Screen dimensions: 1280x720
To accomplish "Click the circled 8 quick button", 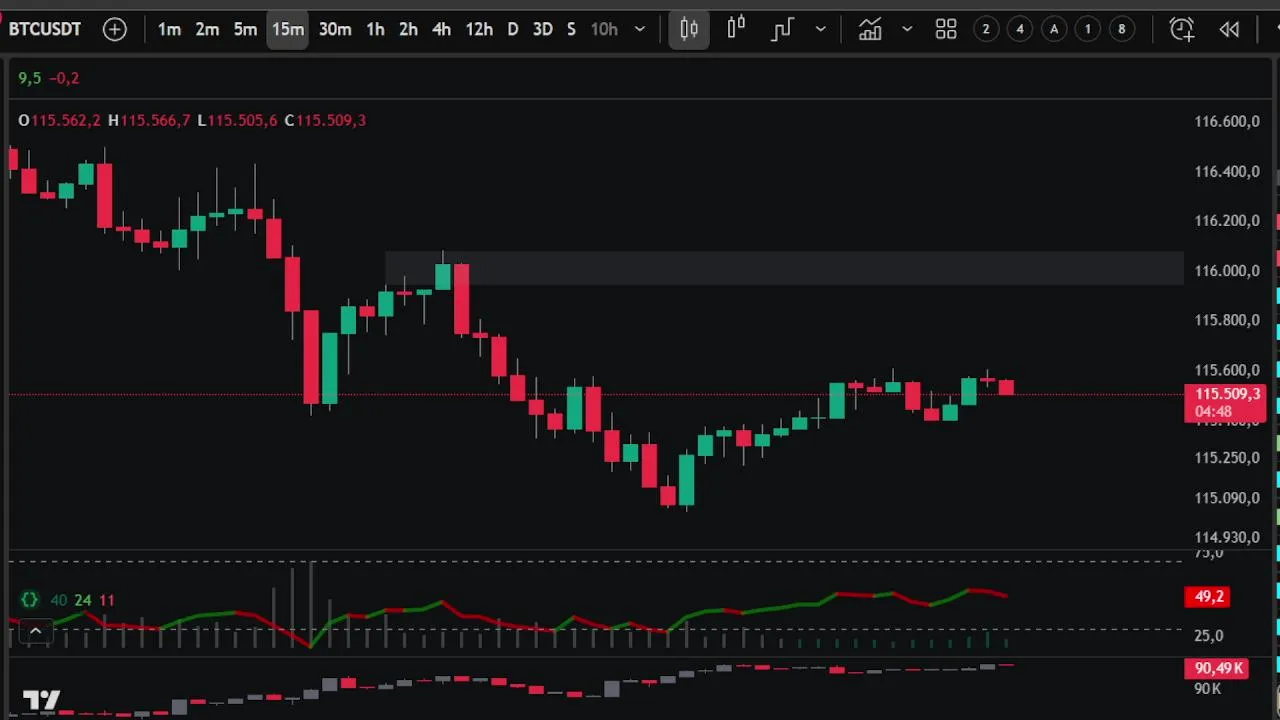I will click(1122, 29).
